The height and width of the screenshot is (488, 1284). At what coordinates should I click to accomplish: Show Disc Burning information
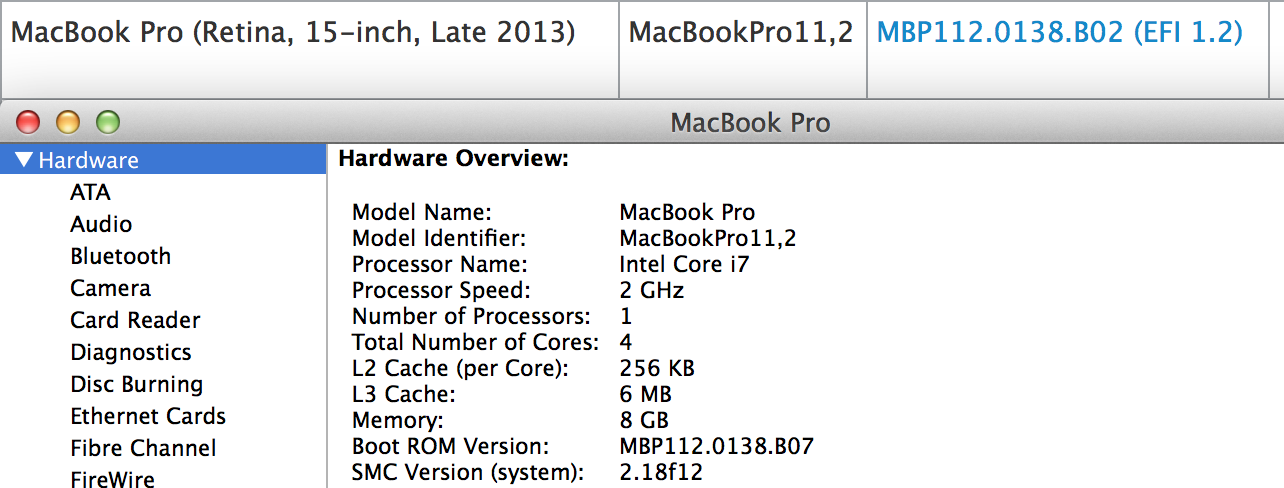136,384
